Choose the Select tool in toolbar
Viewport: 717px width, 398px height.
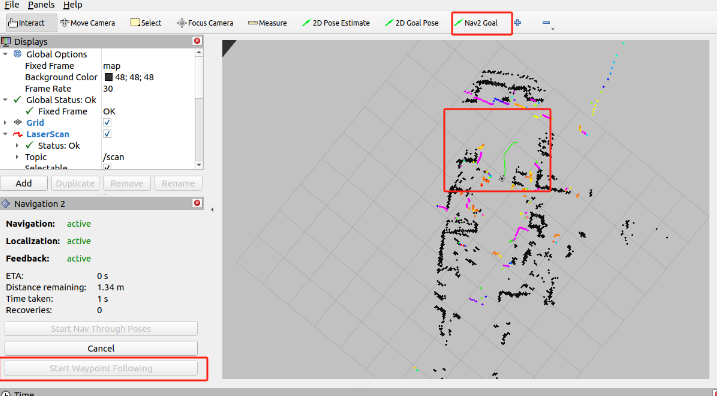(x=146, y=23)
